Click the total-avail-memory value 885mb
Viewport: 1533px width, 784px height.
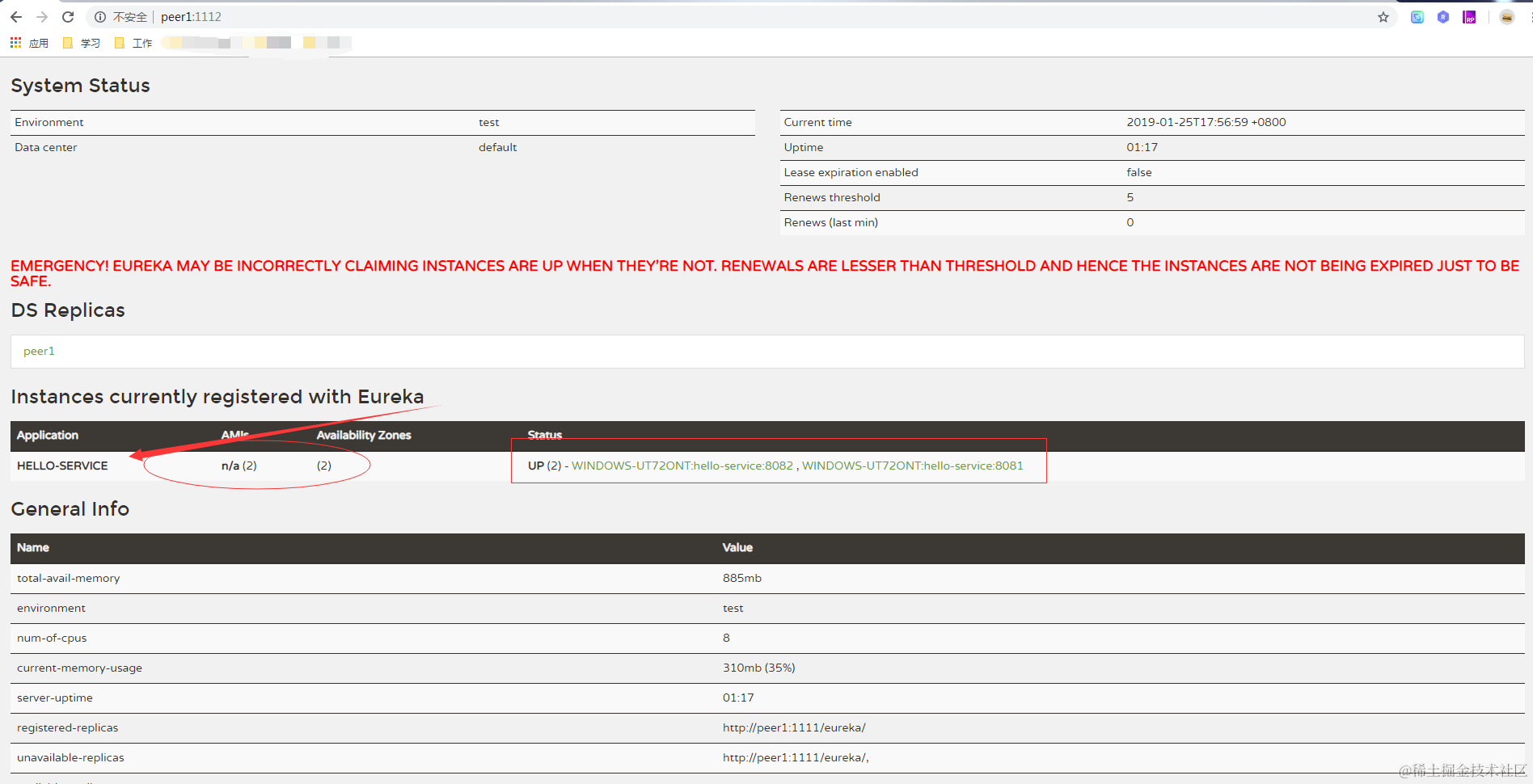point(741,578)
